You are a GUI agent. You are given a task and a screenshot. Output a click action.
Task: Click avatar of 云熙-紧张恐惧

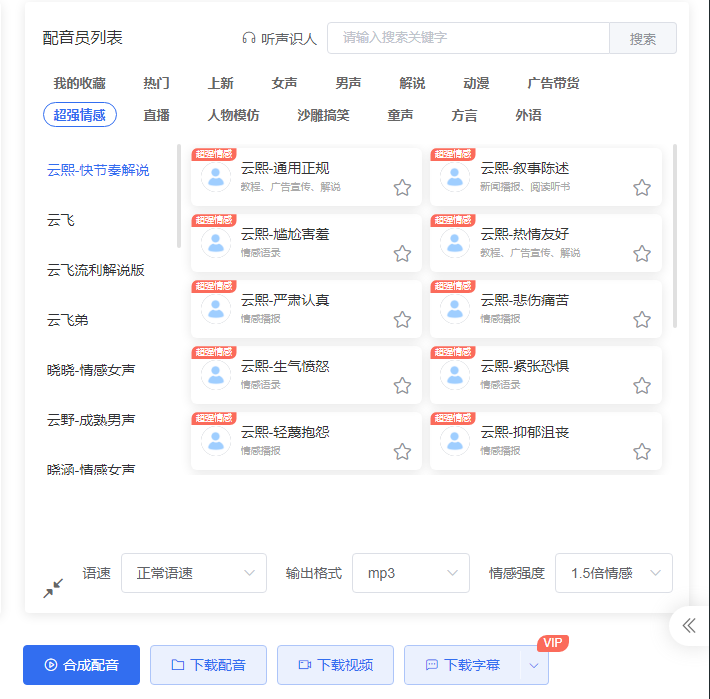tap(455, 375)
